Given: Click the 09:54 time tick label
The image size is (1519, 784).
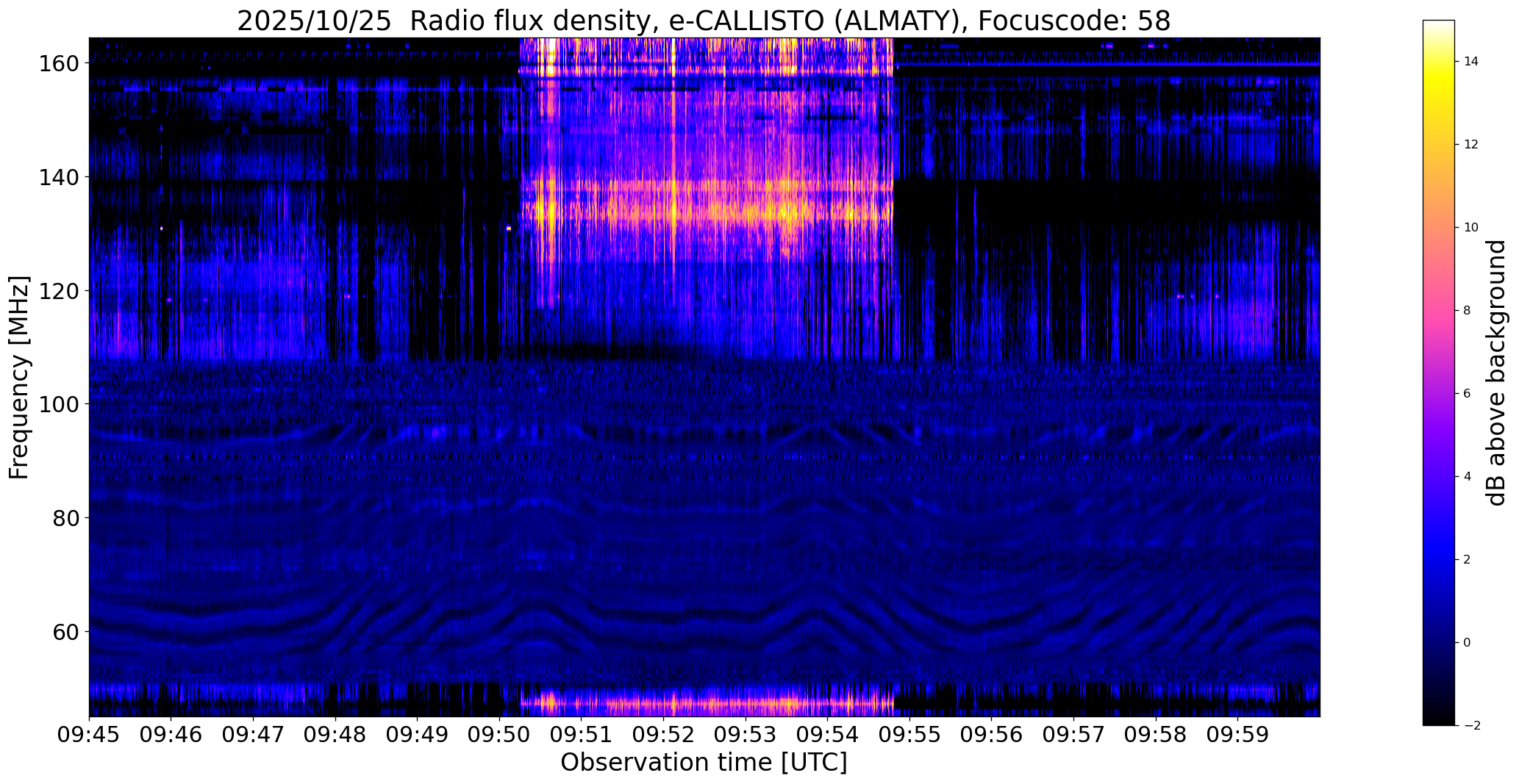Looking at the screenshot, I should click(x=828, y=735).
